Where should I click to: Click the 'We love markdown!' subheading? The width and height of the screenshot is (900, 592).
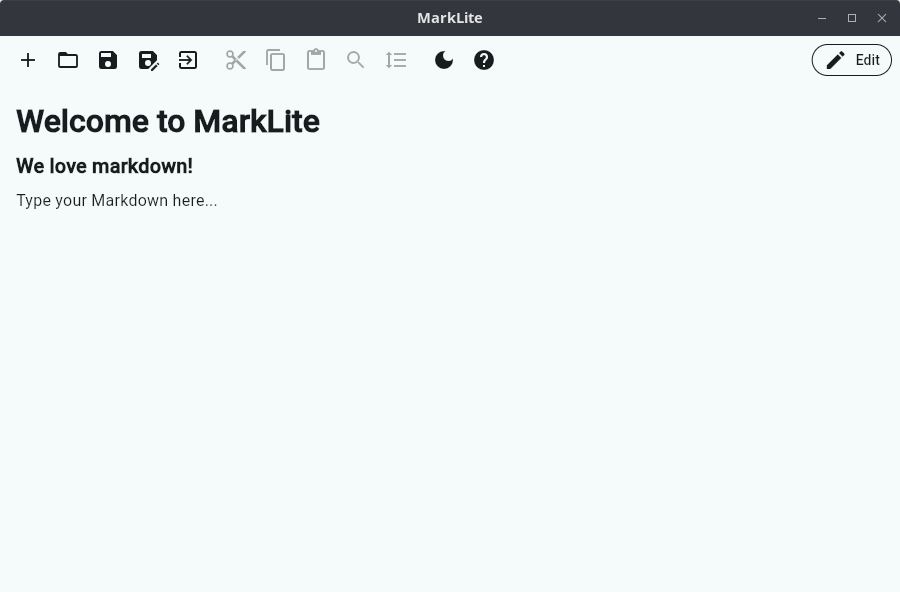tap(104, 166)
